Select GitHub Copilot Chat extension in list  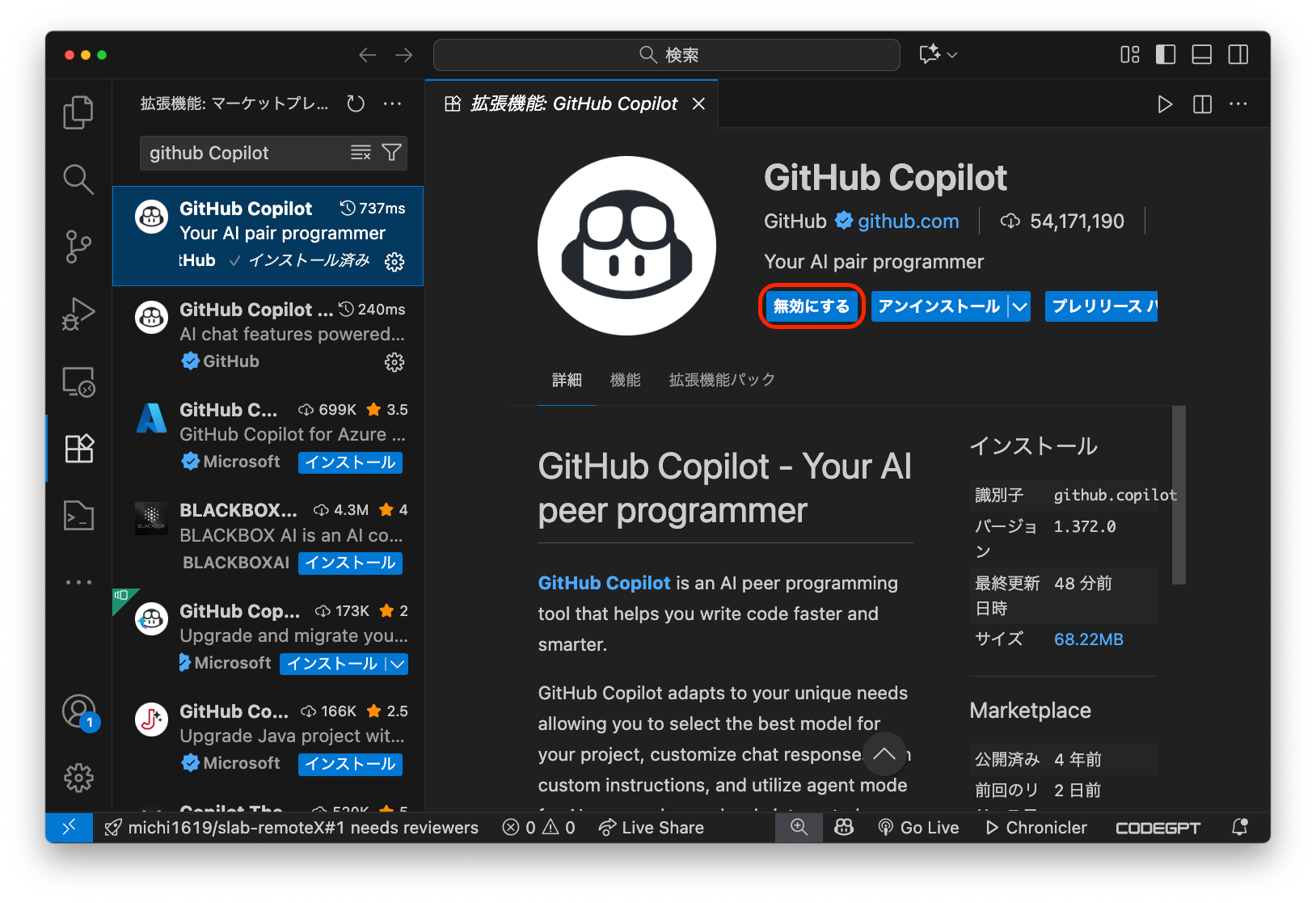tap(268, 336)
